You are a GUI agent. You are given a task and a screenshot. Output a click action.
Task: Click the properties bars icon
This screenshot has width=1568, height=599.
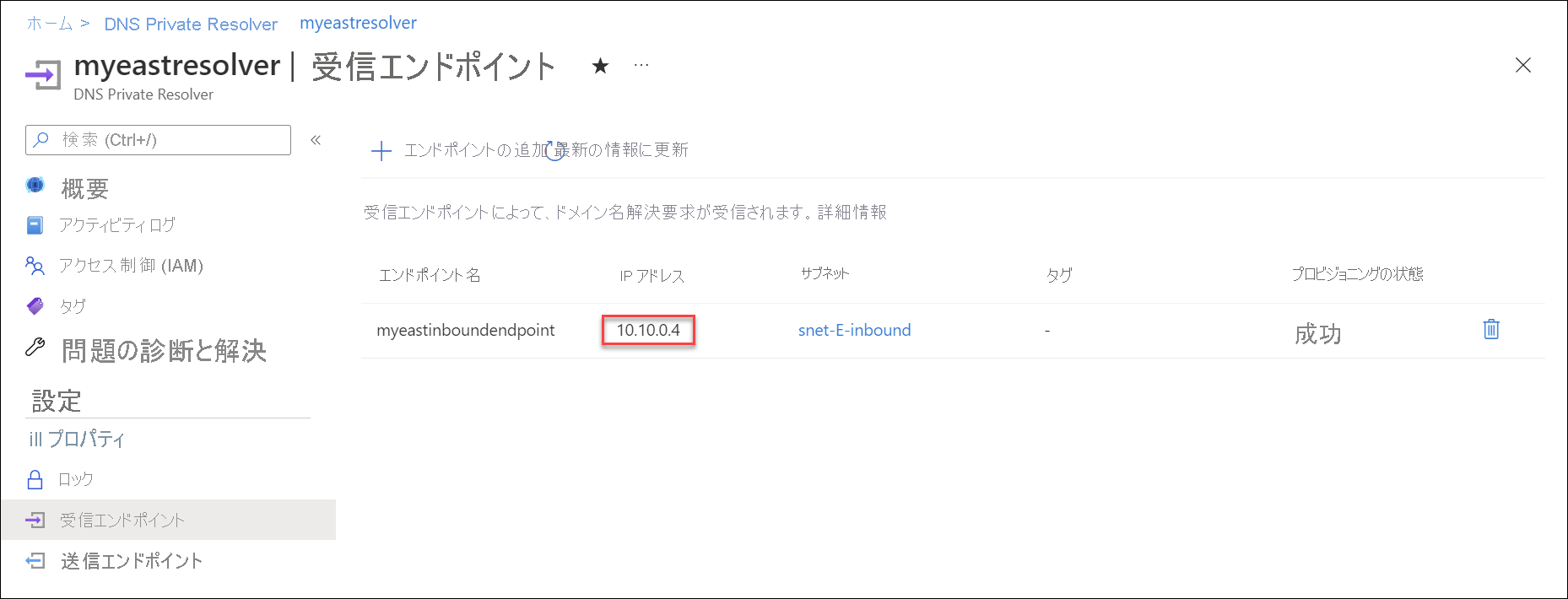(x=35, y=440)
